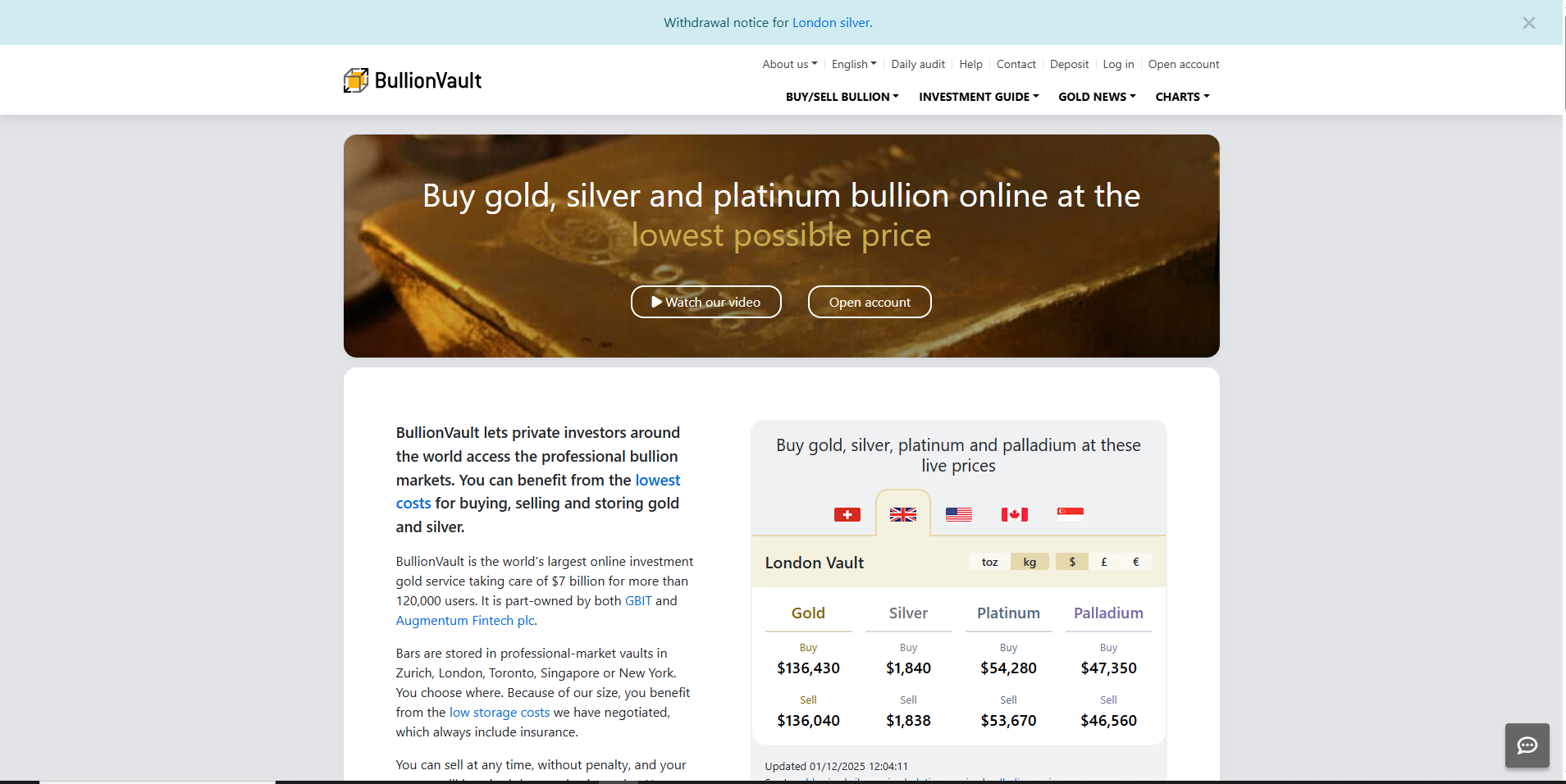The image size is (1566, 784).
Task: Dismiss the withdrawal notice banner
Action: 1528,23
